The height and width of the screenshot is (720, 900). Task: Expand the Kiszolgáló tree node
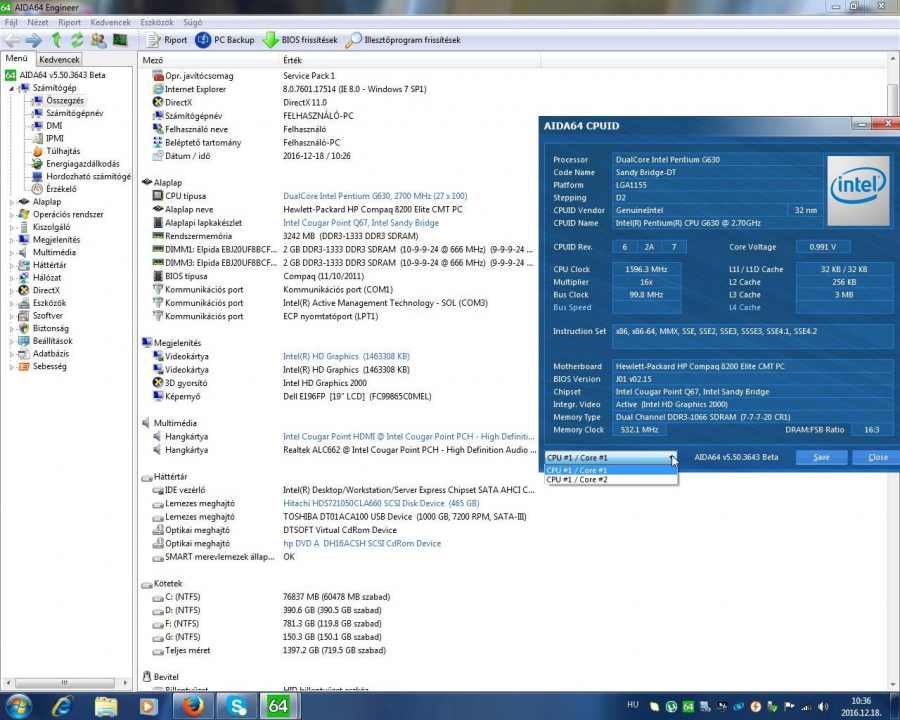click(x=11, y=227)
